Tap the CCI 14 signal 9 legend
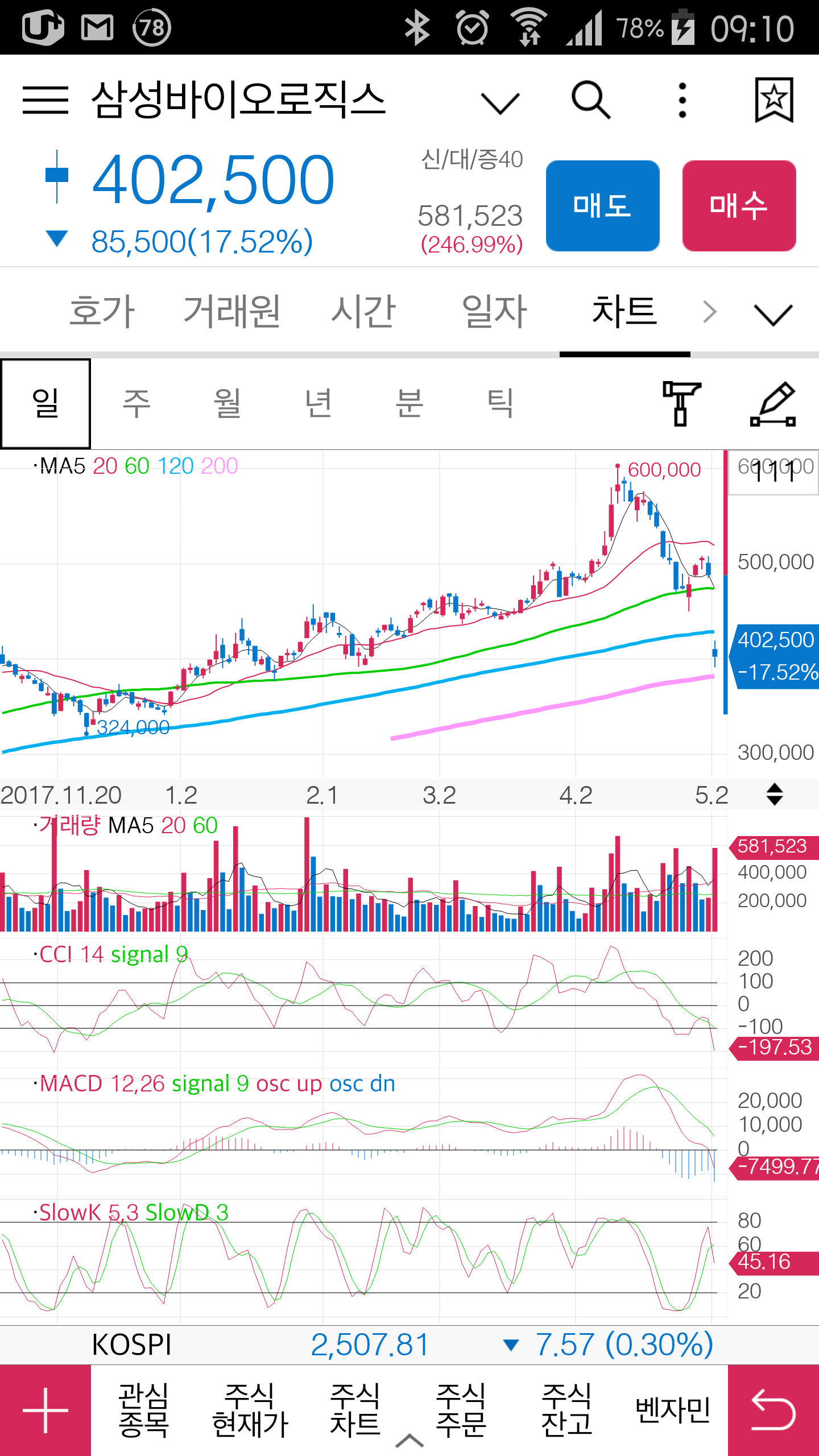819x1456 pixels. click(110, 954)
